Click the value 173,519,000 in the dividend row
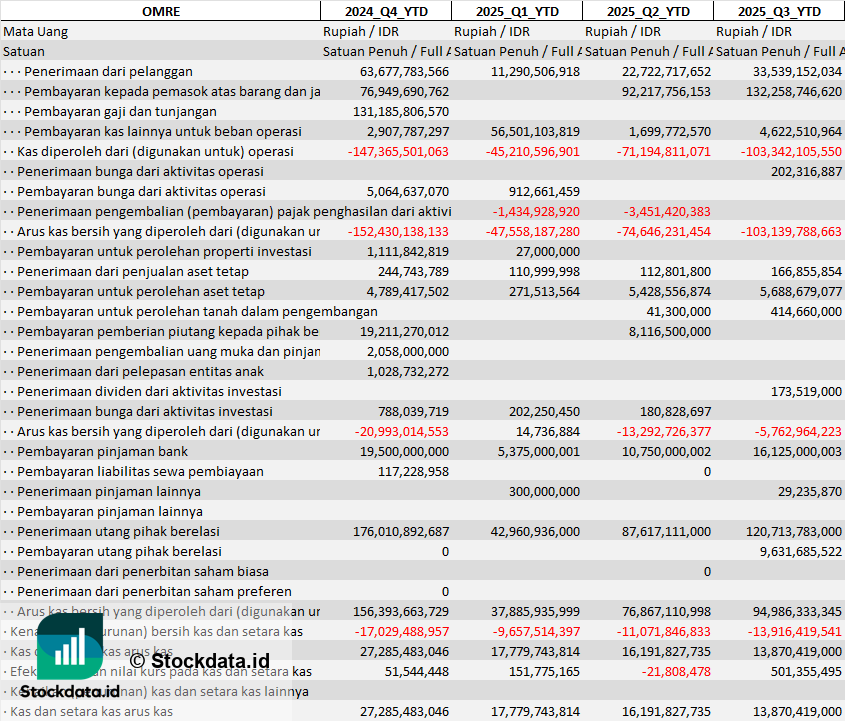Screen dimensions: 845x721 806,391
